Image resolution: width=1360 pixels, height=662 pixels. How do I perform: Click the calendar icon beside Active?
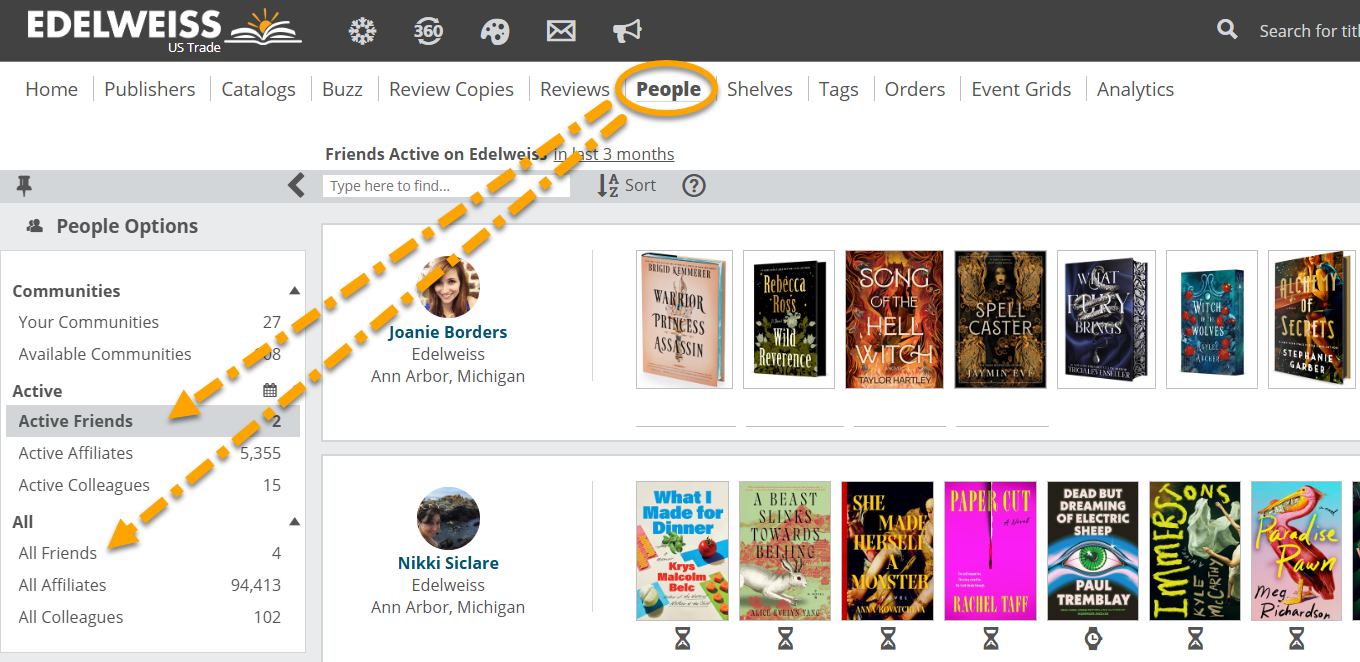coord(270,390)
